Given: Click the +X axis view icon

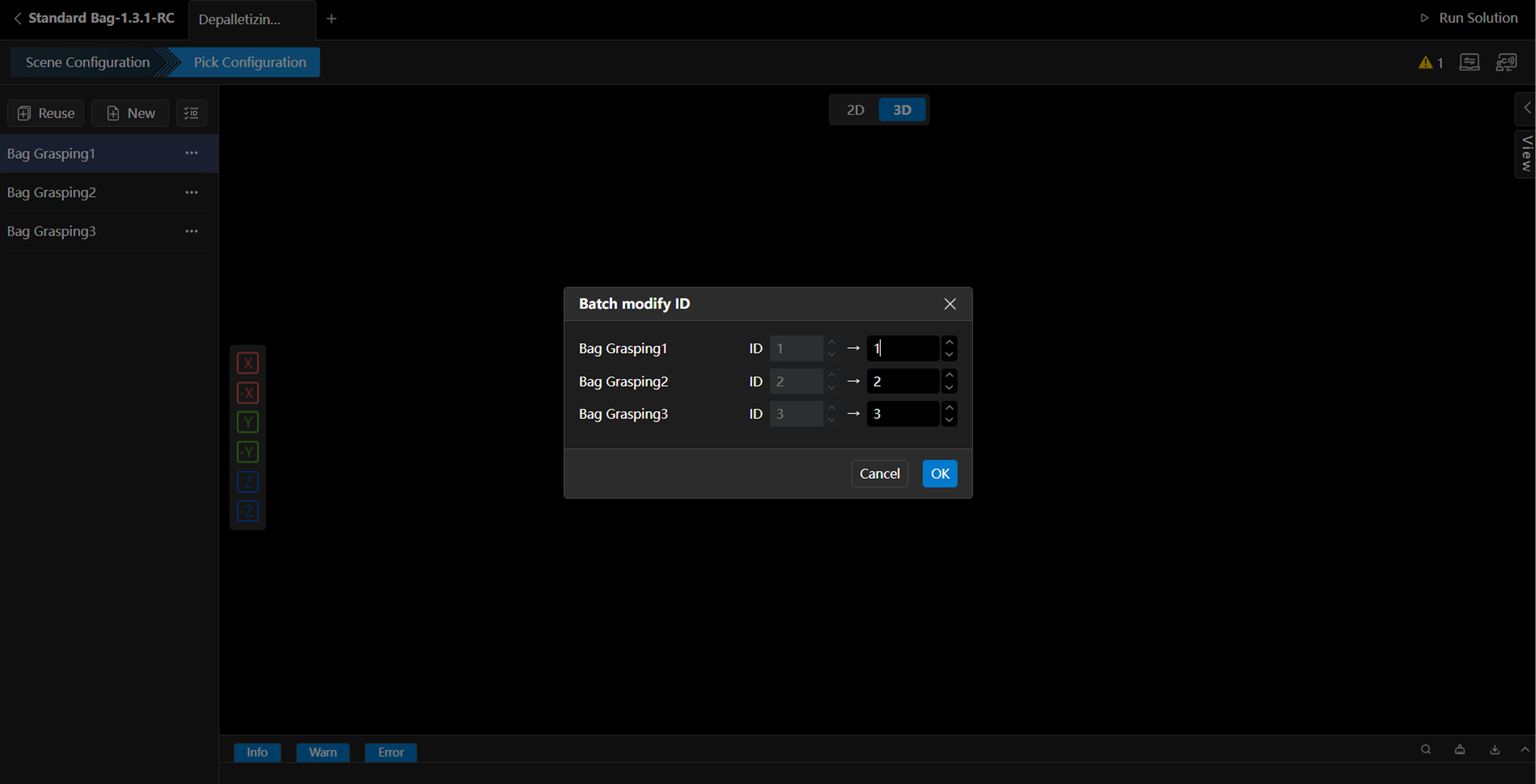Looking at the screenshot, I should click(x=247, y=363).
